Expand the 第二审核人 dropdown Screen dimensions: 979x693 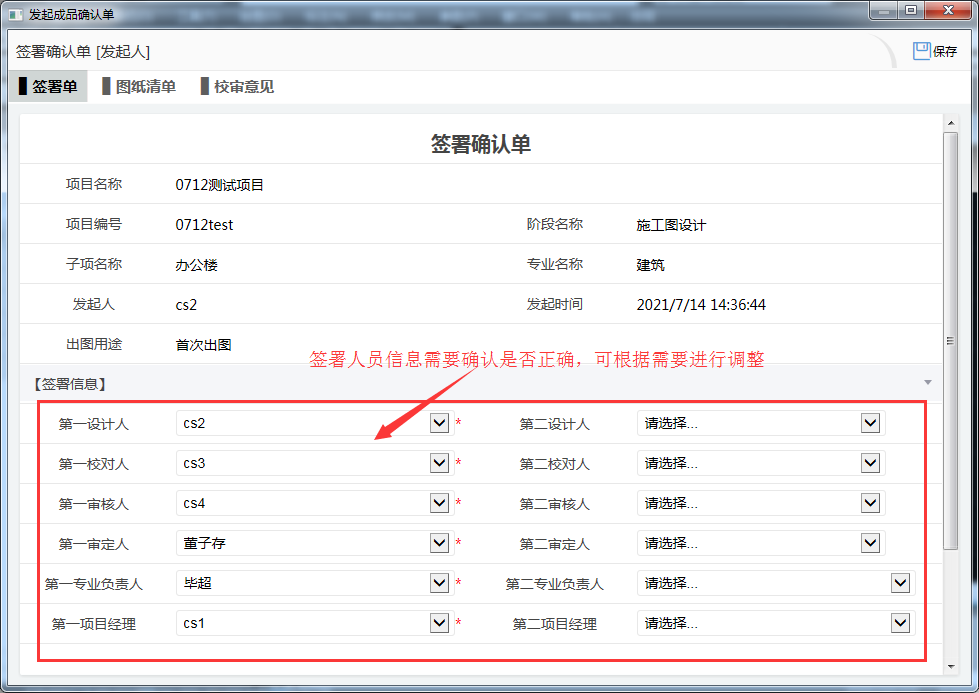[x=870, y=503]
